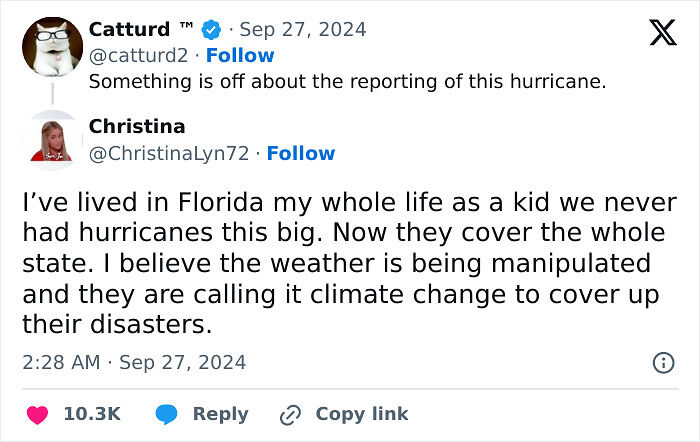Screen dimensions: 700x442
Task: Click Catturd's blue verified badge
Action: (213, 29)
